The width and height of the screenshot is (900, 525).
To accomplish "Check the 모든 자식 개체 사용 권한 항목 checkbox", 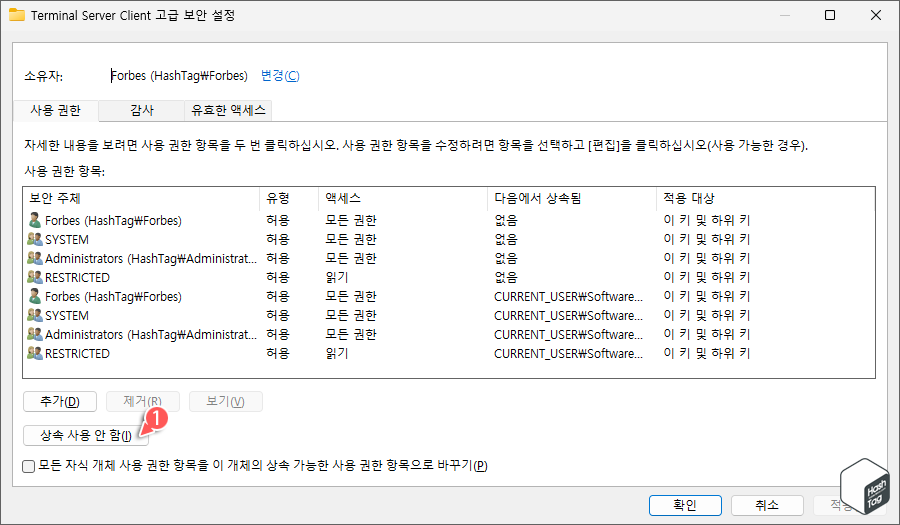I will pos(29,466).
